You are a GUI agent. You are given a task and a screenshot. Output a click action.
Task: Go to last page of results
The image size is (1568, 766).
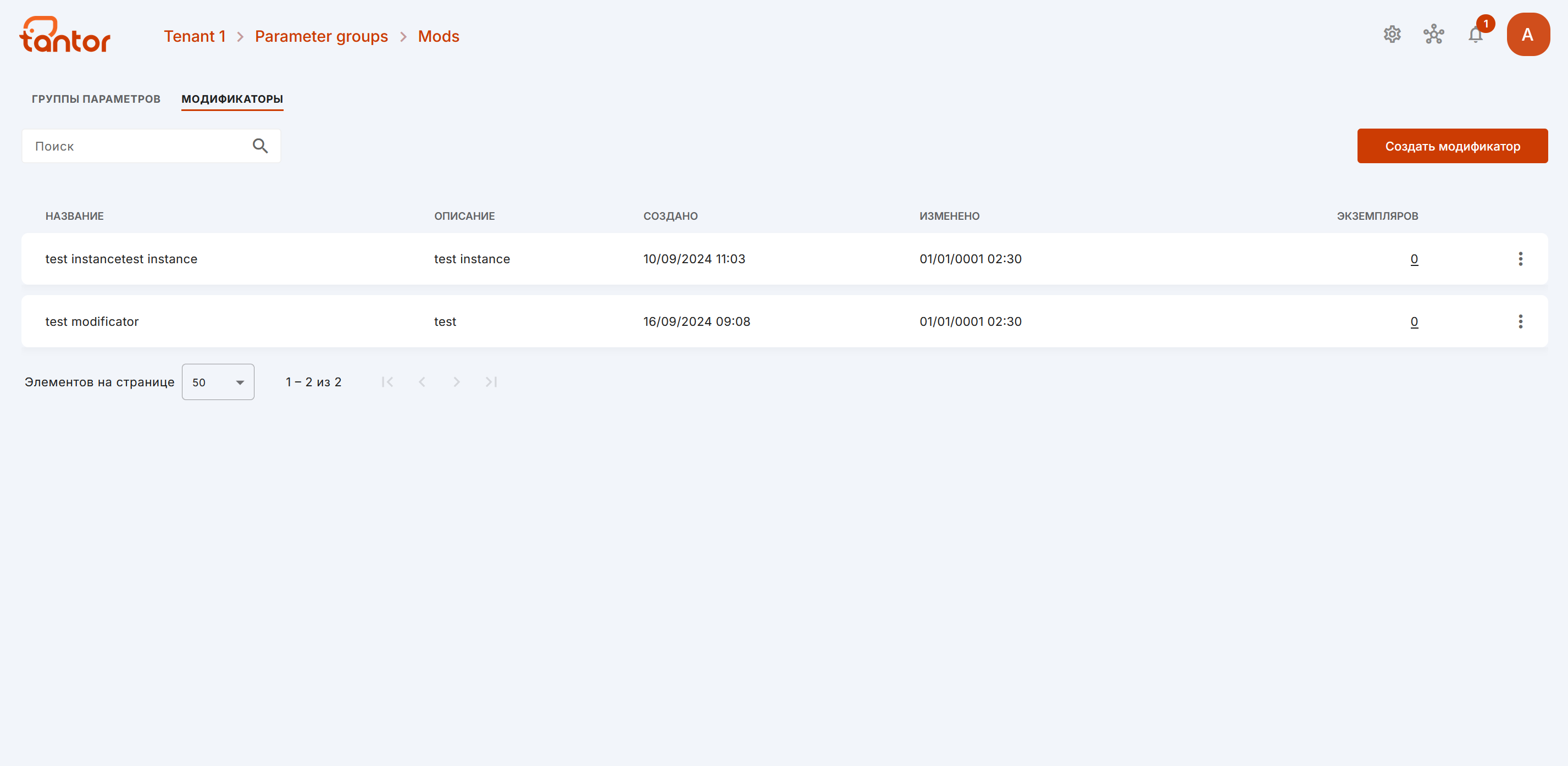[x=491, y=382]
